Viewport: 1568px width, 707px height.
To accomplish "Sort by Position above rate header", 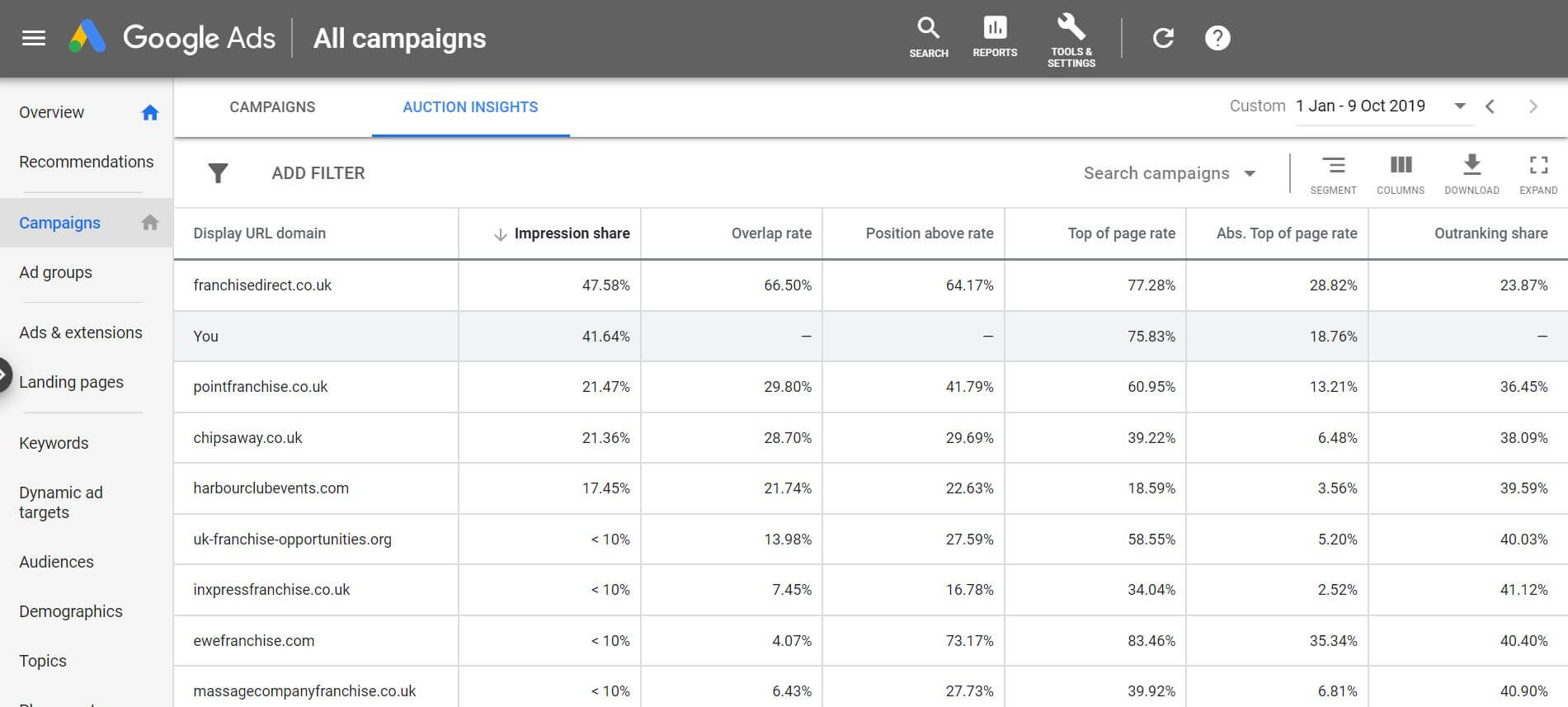I will (x=930, y=233).
